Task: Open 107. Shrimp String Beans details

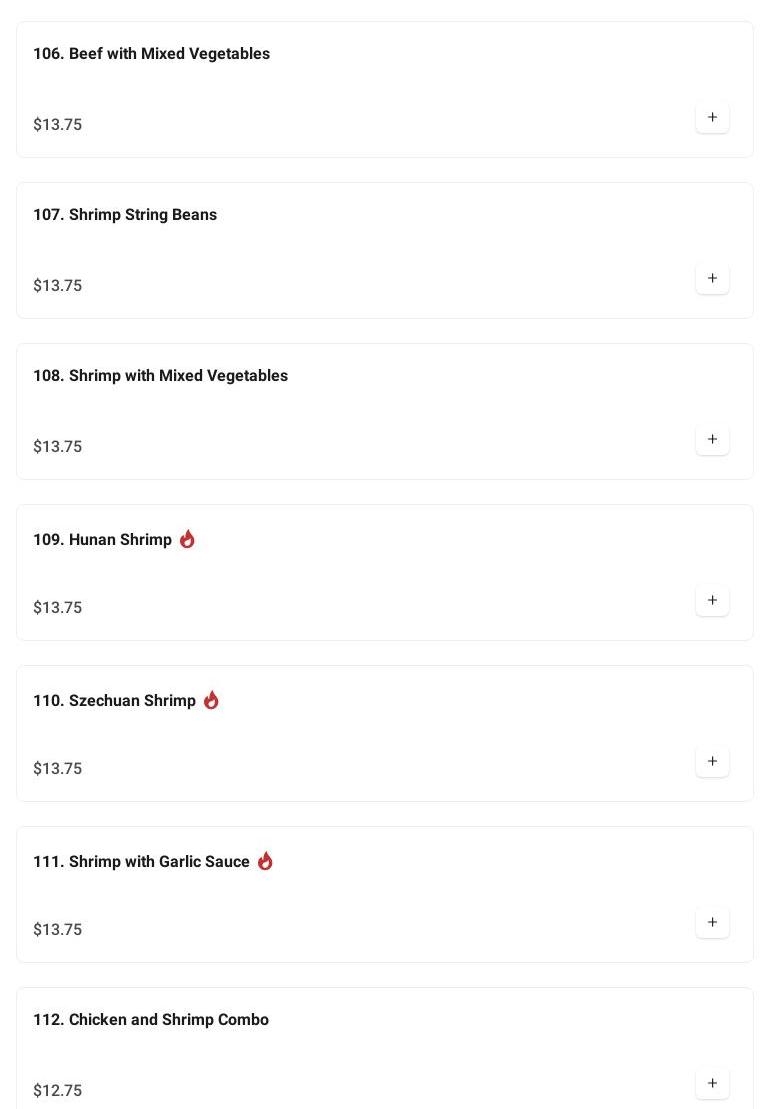Action: 125,215
